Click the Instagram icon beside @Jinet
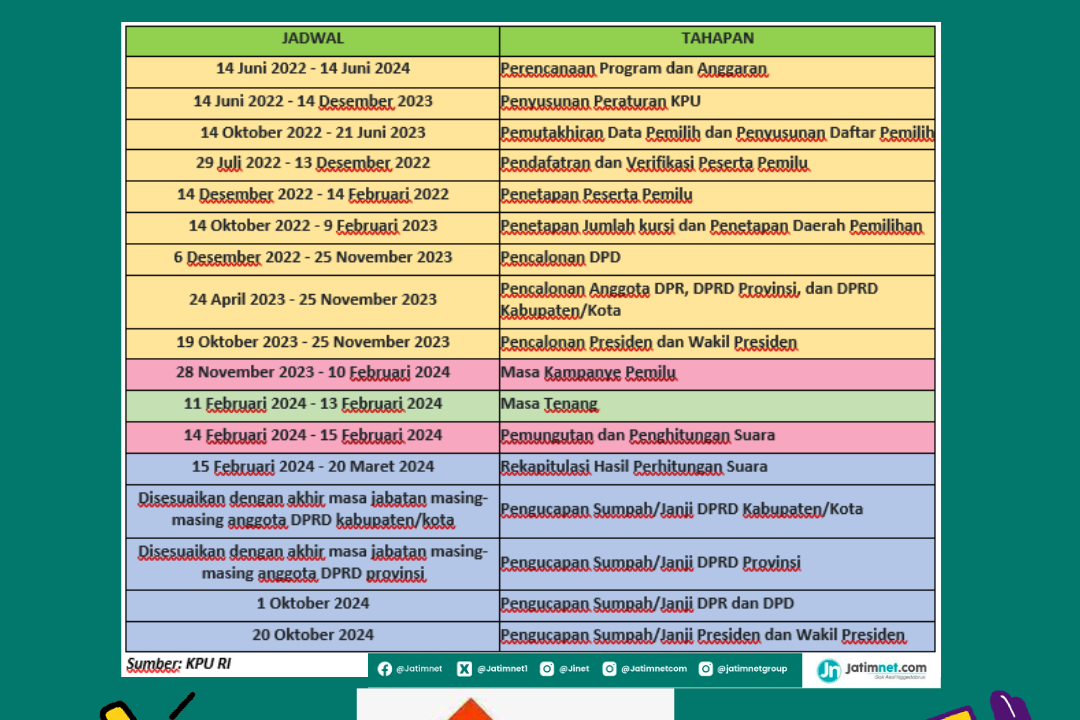Viewport: 1080px width, 720px height. click(547, 669)
